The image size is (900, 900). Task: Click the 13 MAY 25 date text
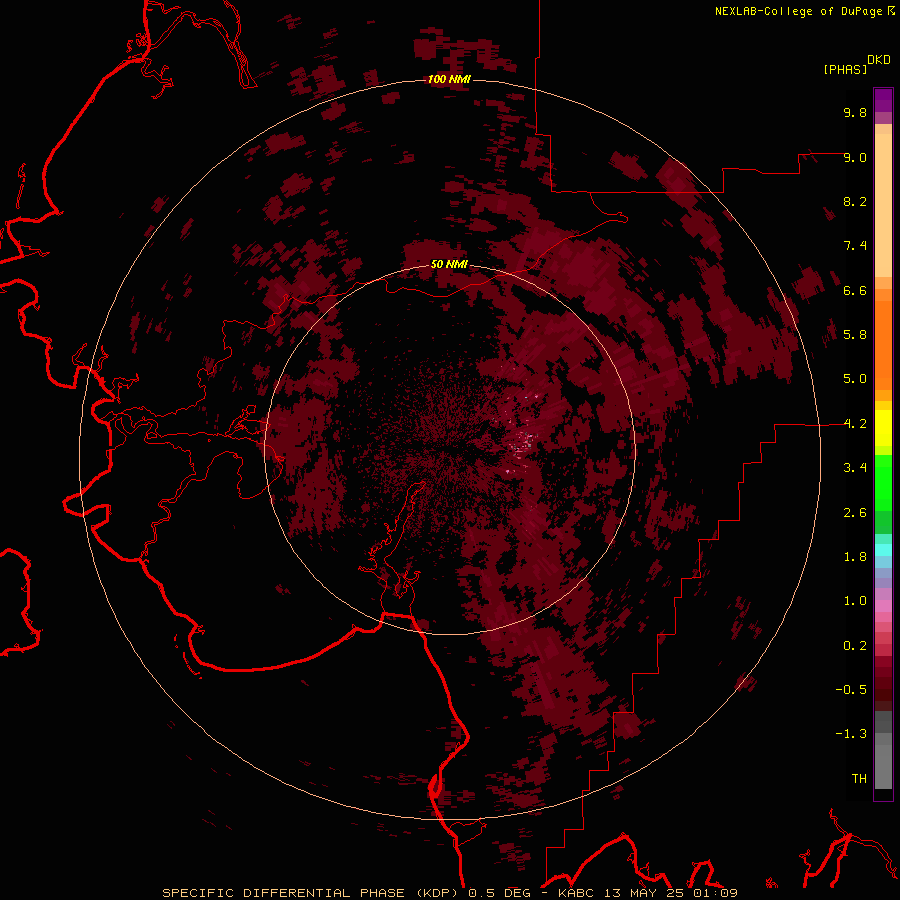[x=645, y=893]
